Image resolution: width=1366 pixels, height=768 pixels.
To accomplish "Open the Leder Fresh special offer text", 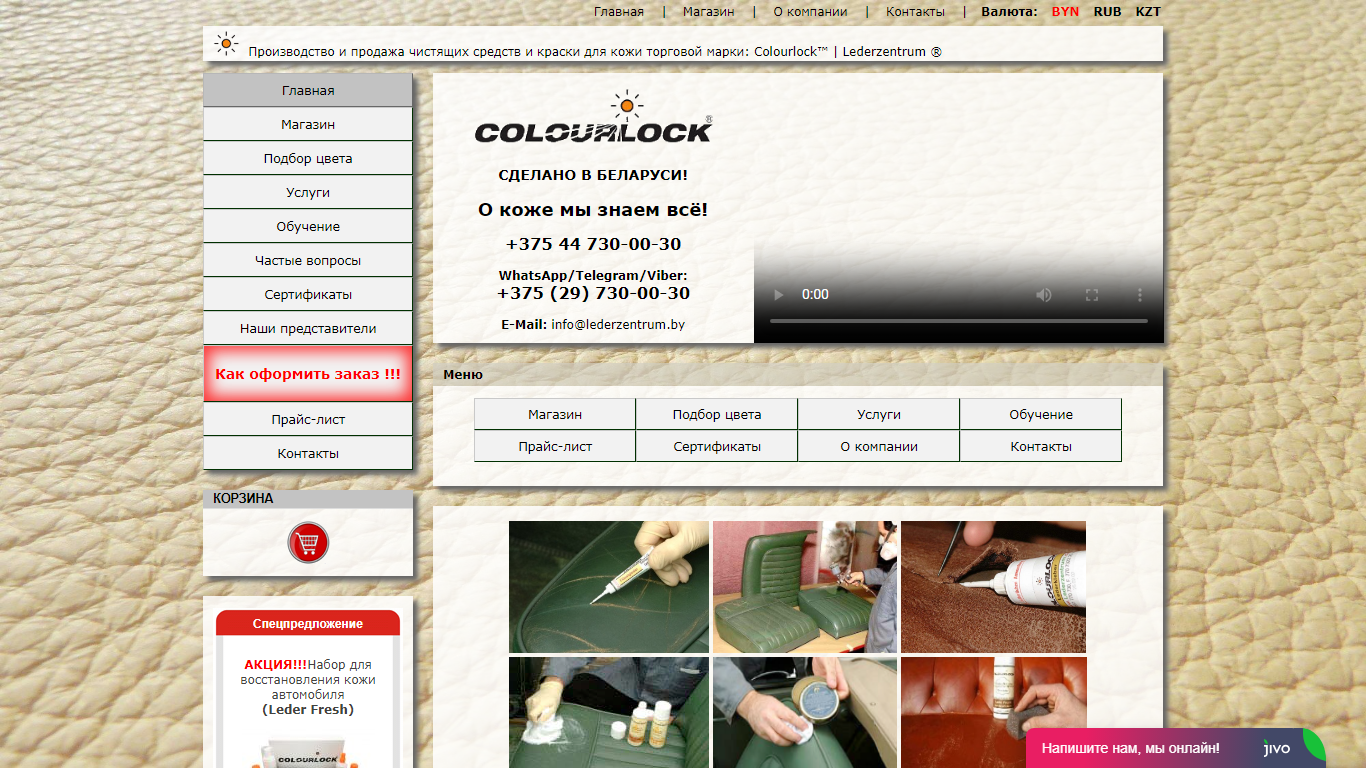I will (308, 687).
